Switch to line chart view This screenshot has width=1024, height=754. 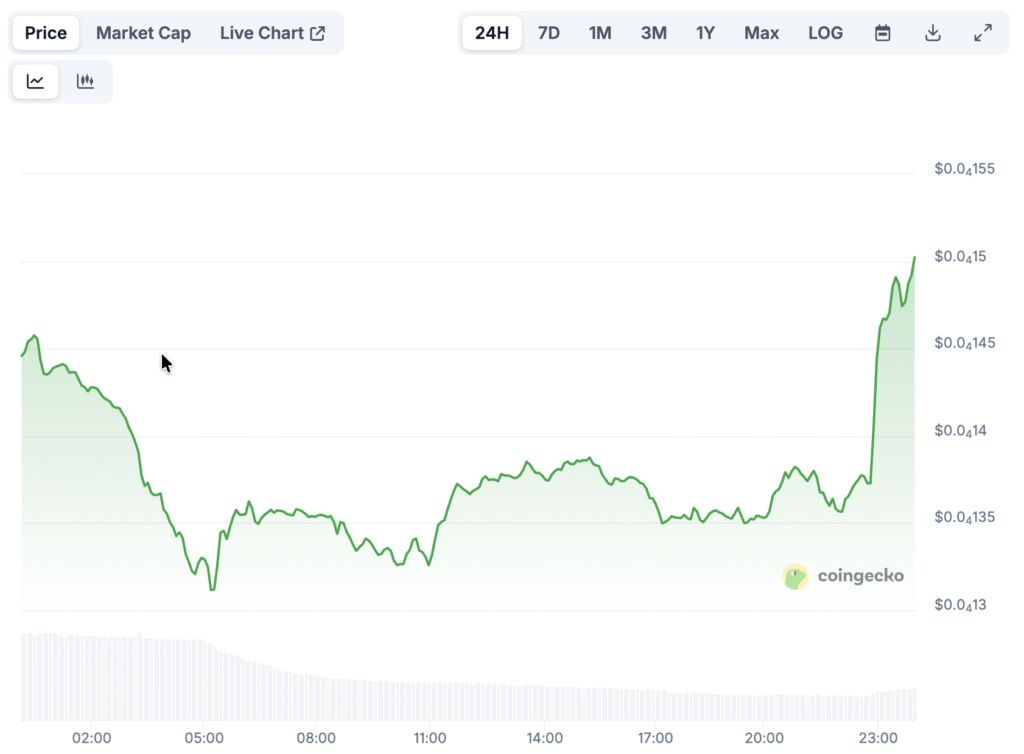35,82
